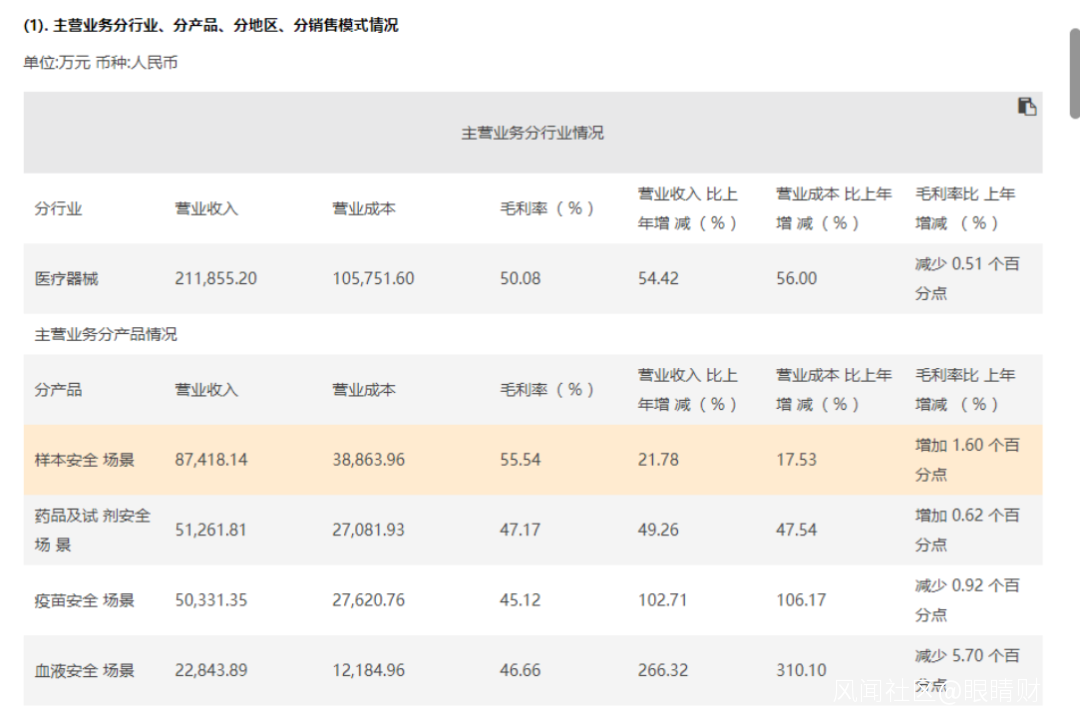1080x718 pixels.
Task: Click the heading 主营业务分行业、分产品、分地区、分销售模式情况
Action: [211, 25]
